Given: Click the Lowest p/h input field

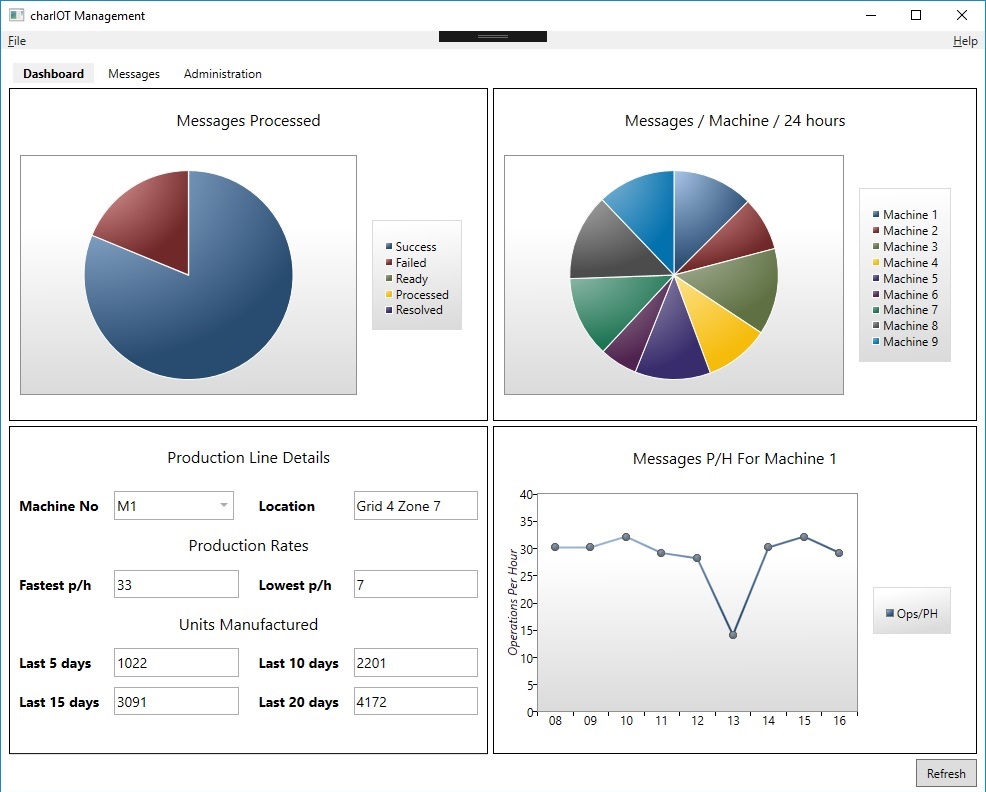Looking at the screenshot, I should (415, 585).
